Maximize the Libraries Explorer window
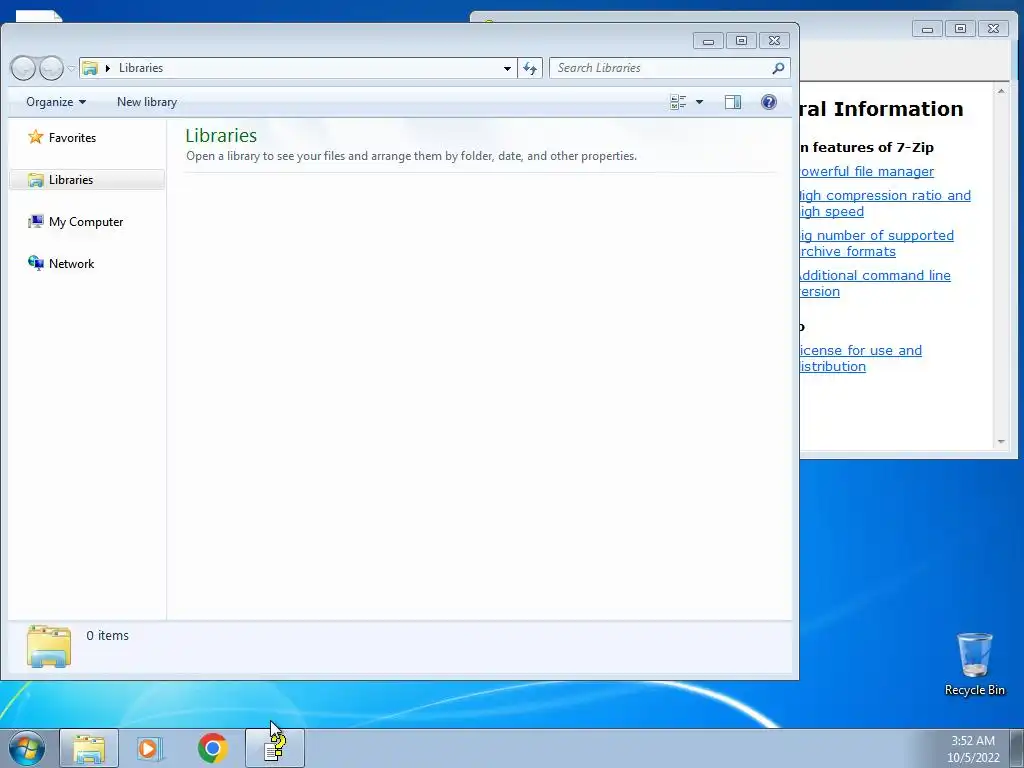Image resolution: width=1024 pixels, height=768 pixels. [x=741, y=41]
